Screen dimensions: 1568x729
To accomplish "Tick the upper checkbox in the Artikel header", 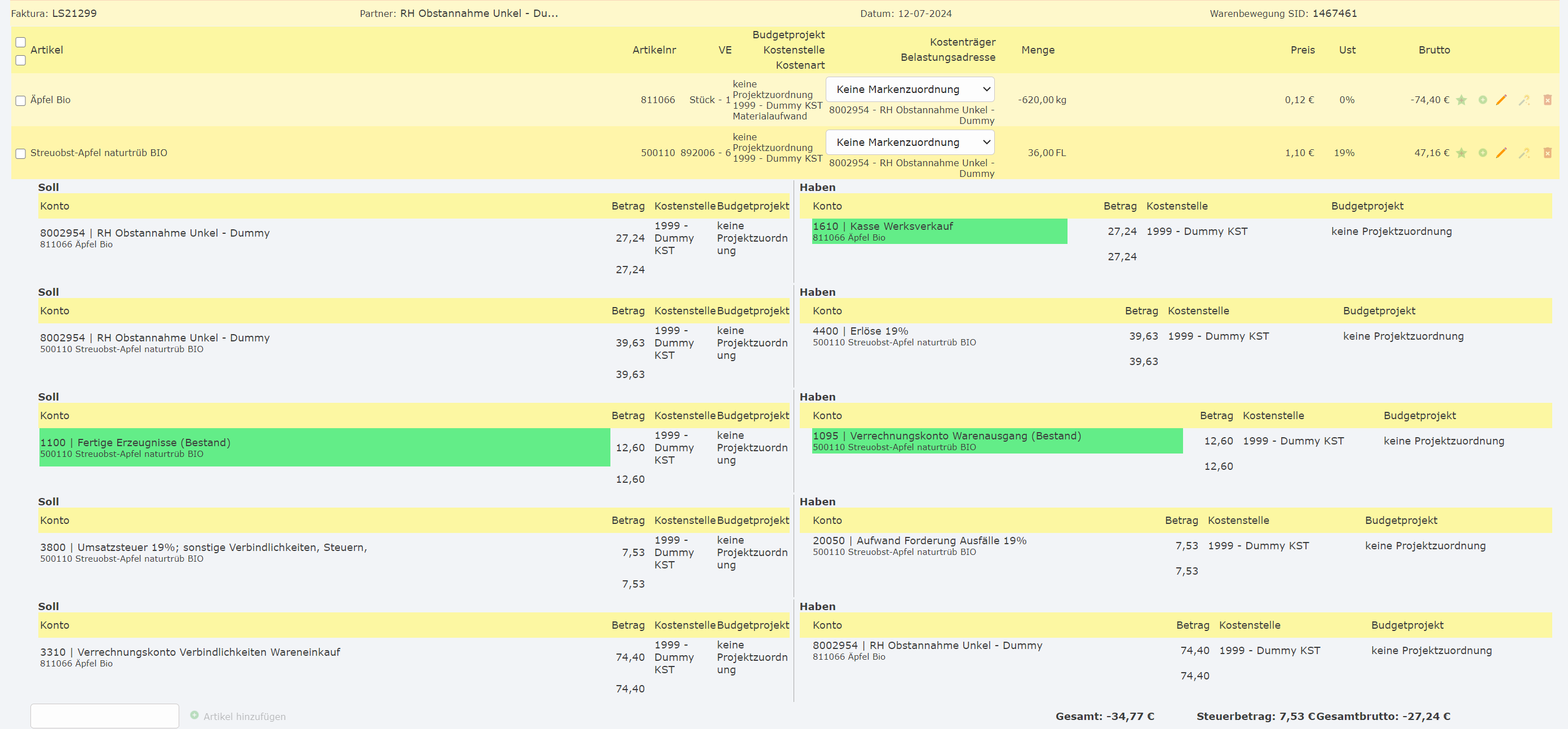I will (x=21, y=42).
